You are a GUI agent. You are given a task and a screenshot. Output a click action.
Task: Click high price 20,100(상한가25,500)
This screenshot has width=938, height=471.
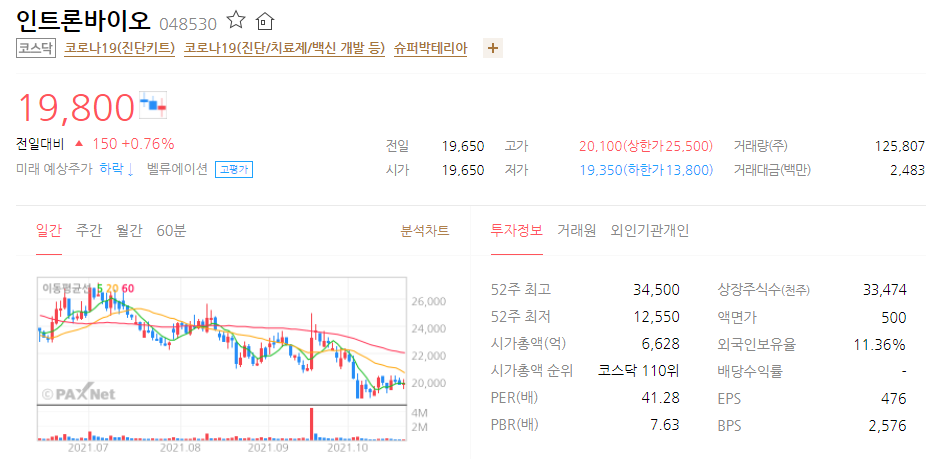[646, 146]
